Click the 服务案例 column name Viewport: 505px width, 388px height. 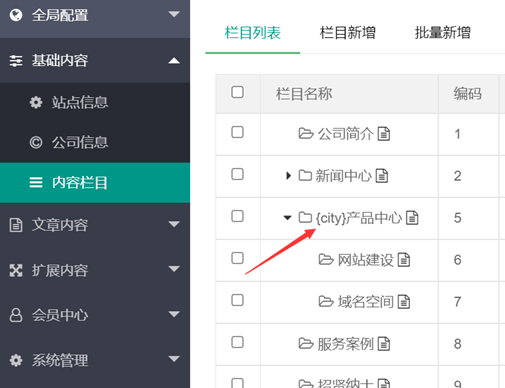click(x=345, y=344)
